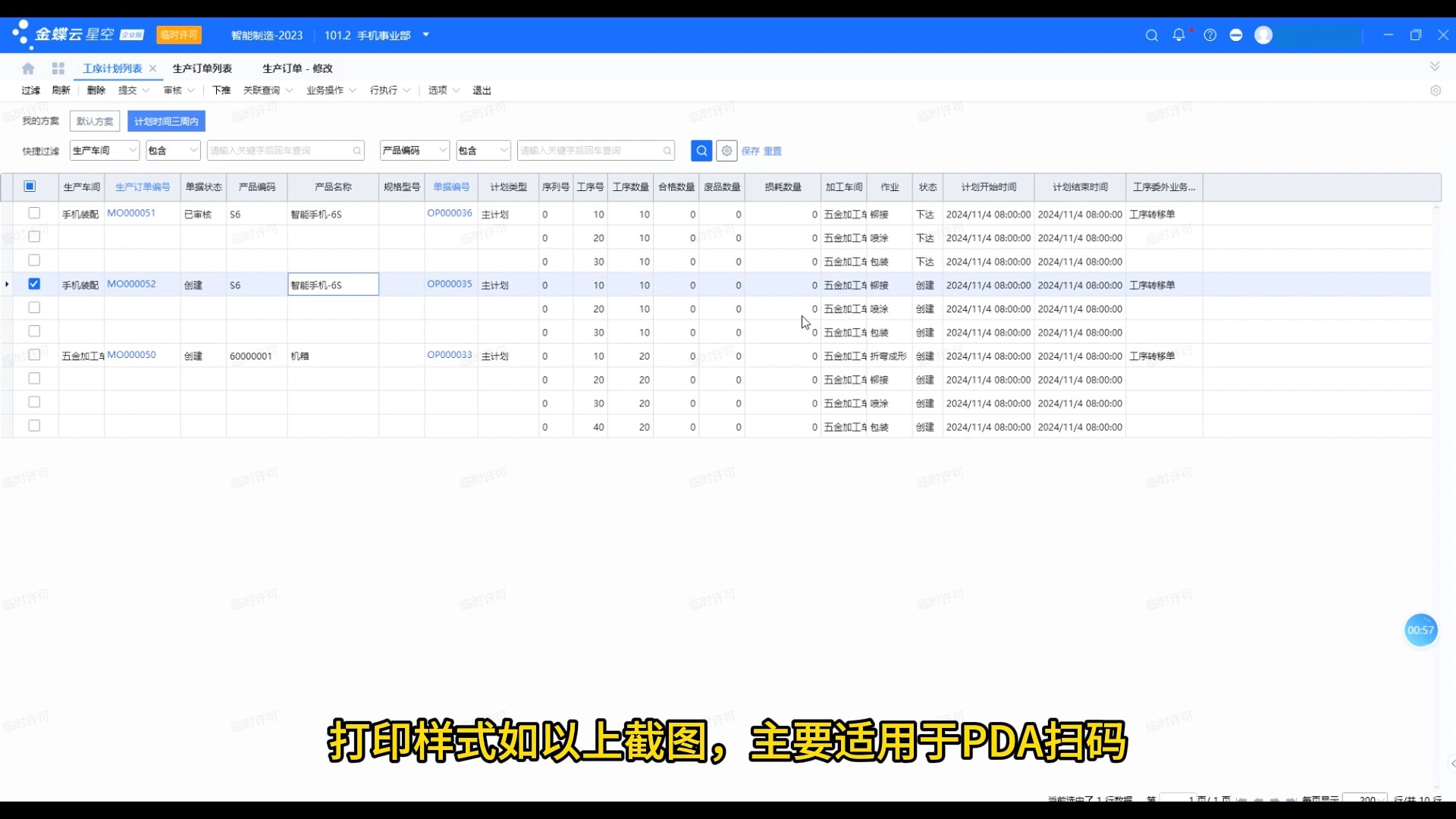Open the app grid menu icon
Viewport: 1456px width, 819px height.
pos(58,68)
